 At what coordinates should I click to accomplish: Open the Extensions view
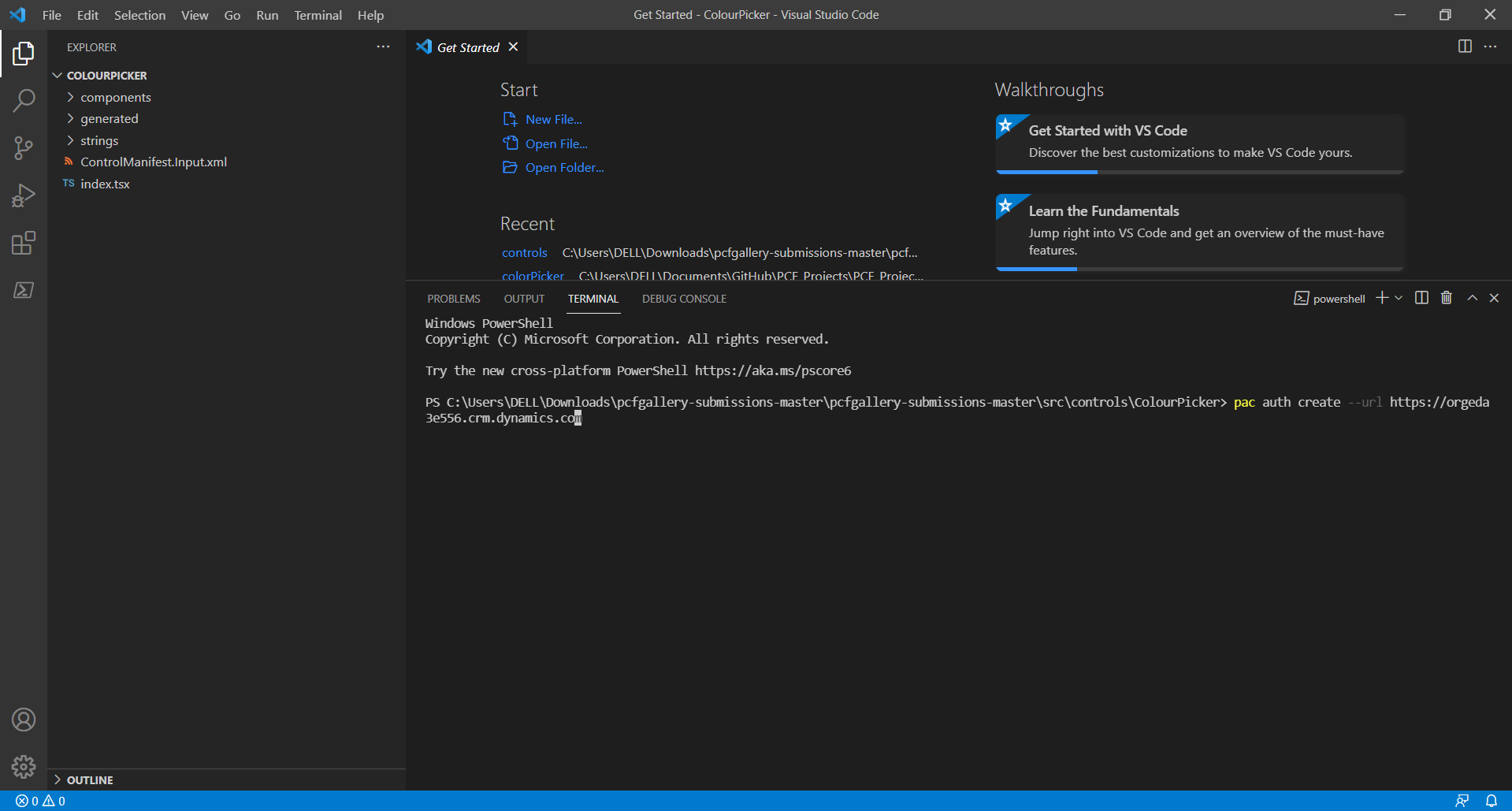[x=24, y=243]
